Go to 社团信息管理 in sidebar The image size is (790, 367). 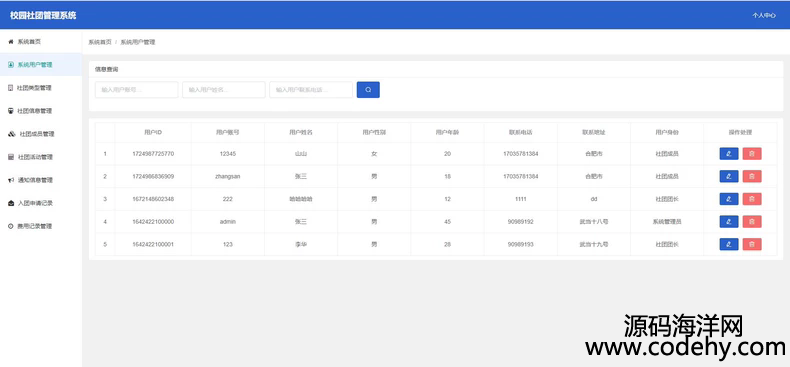[x=41, y=111]
